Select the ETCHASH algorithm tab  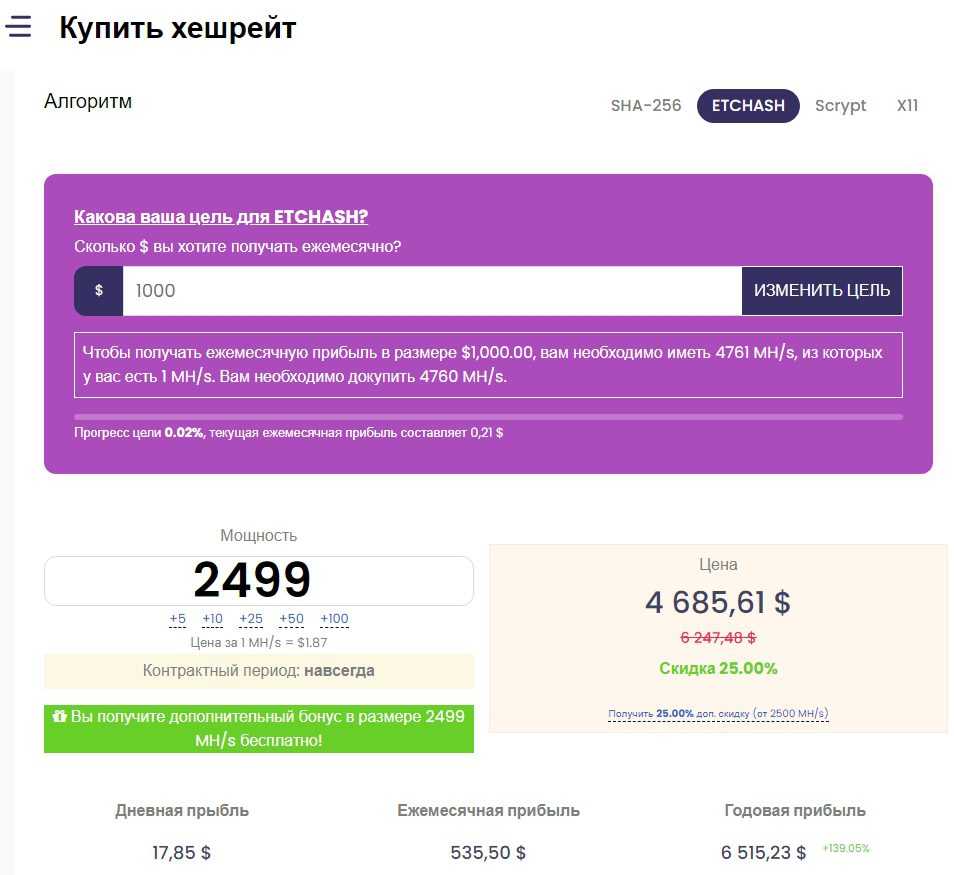[x=748, y=106]
